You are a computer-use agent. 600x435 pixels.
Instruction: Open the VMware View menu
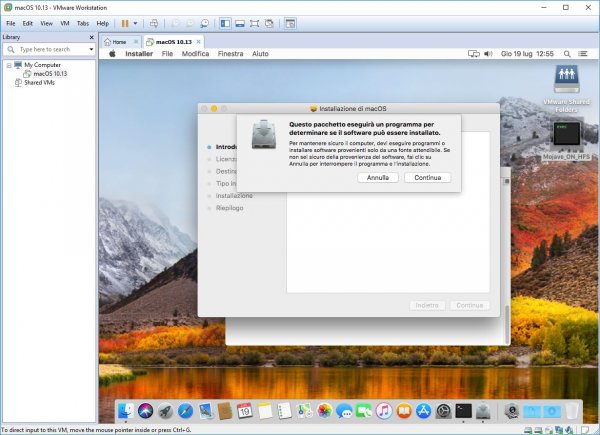(46, 23)
